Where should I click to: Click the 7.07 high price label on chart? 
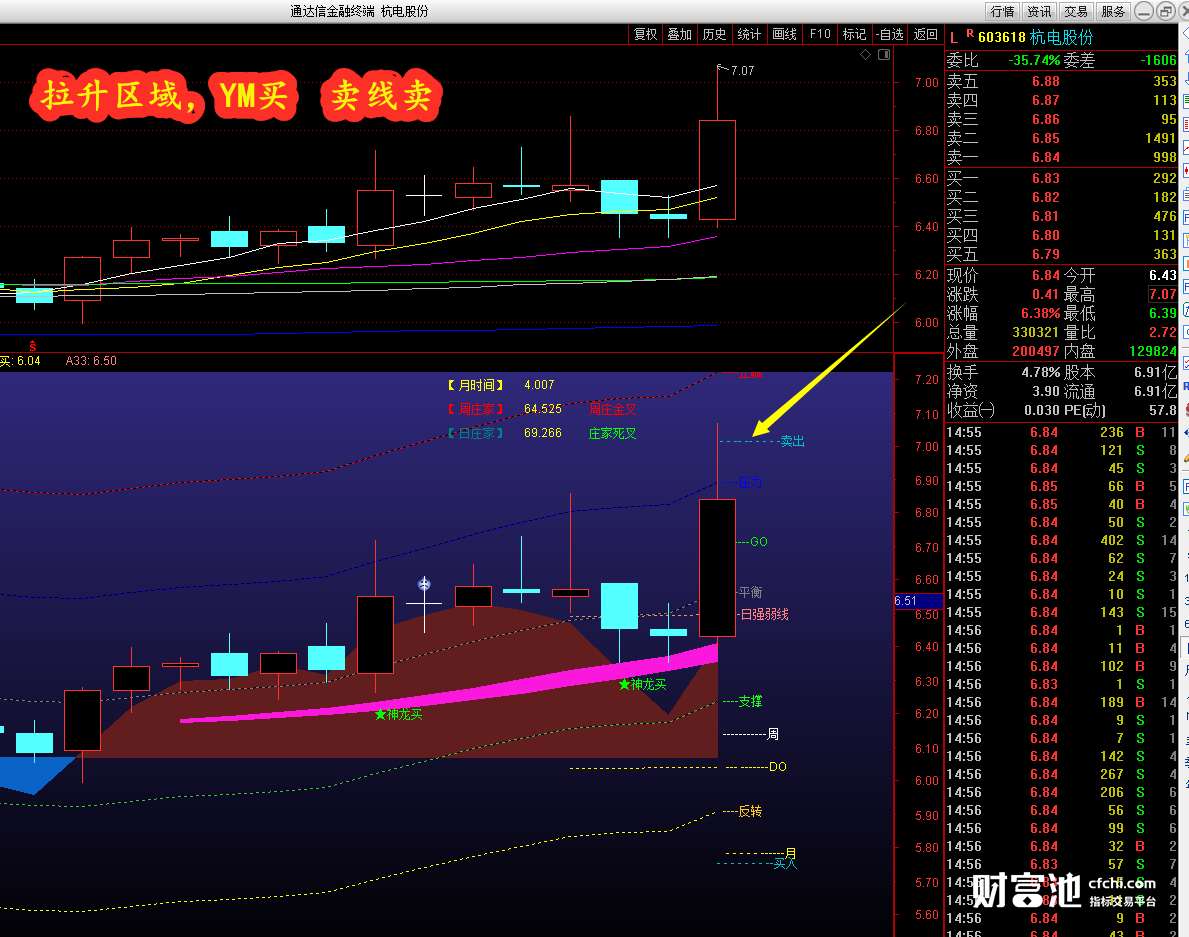click(x=742, y=71)
